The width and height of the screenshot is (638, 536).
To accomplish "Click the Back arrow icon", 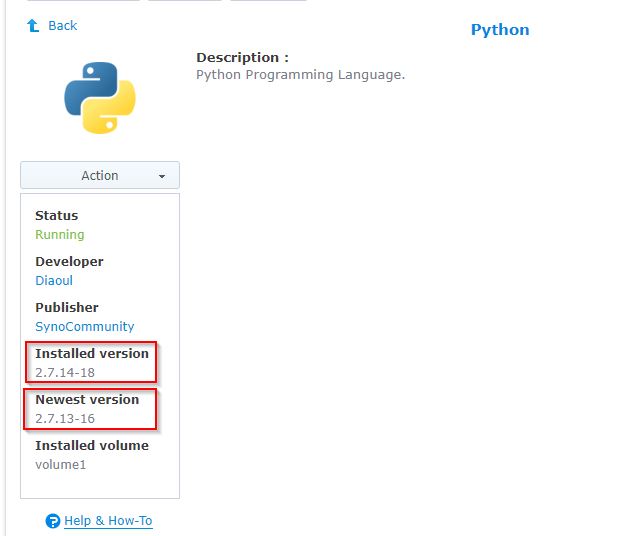I will tap(33, 26).
